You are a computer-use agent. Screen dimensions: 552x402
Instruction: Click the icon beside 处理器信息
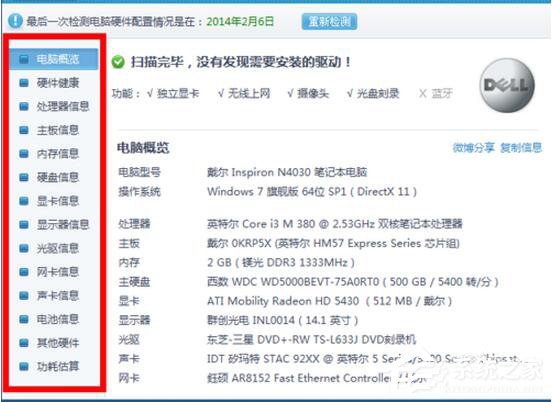(x=24, y=106)
